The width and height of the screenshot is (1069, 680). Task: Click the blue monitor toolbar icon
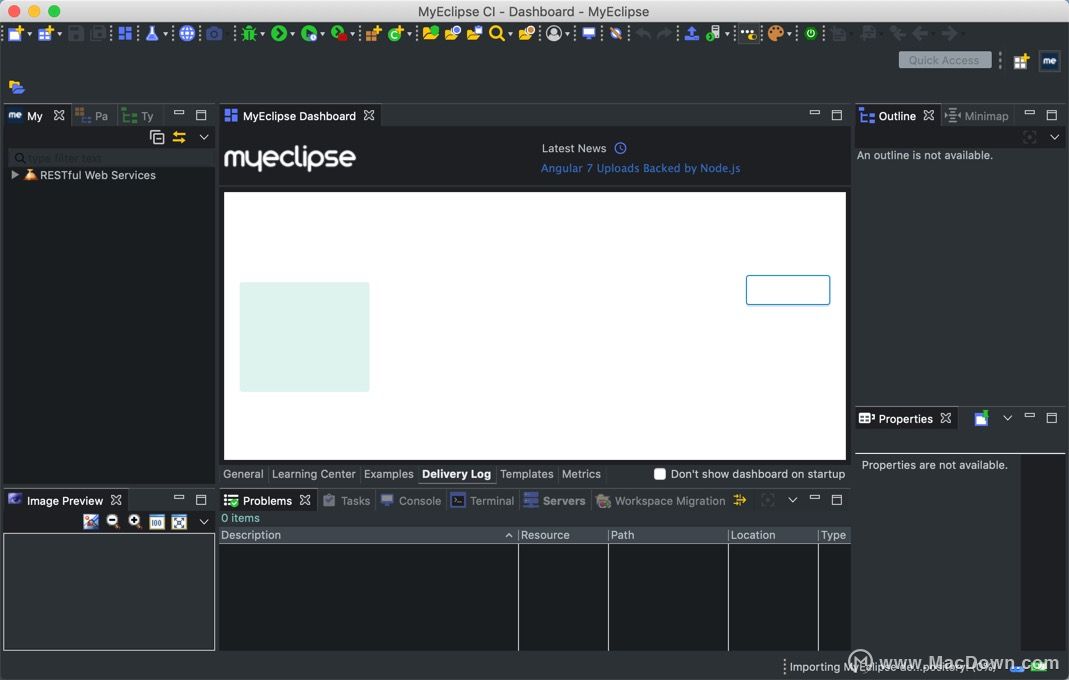[589, 33]
